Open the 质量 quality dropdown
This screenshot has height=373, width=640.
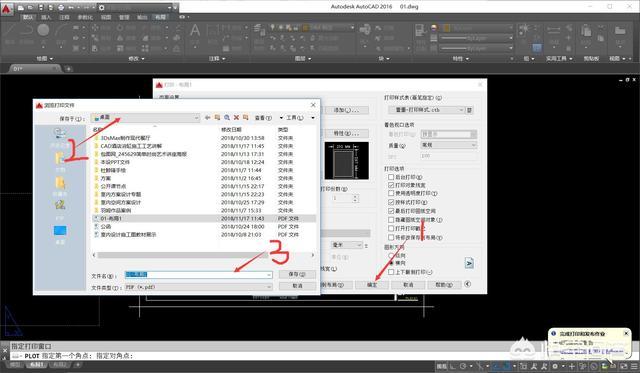(x=449, y=145)
